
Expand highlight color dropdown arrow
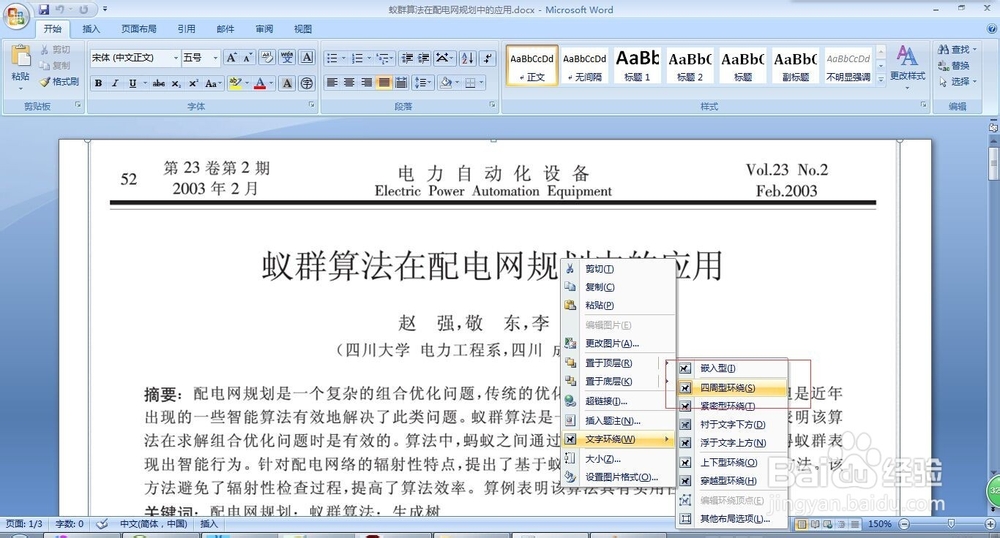pyautogui.click(x=246, y=83)
